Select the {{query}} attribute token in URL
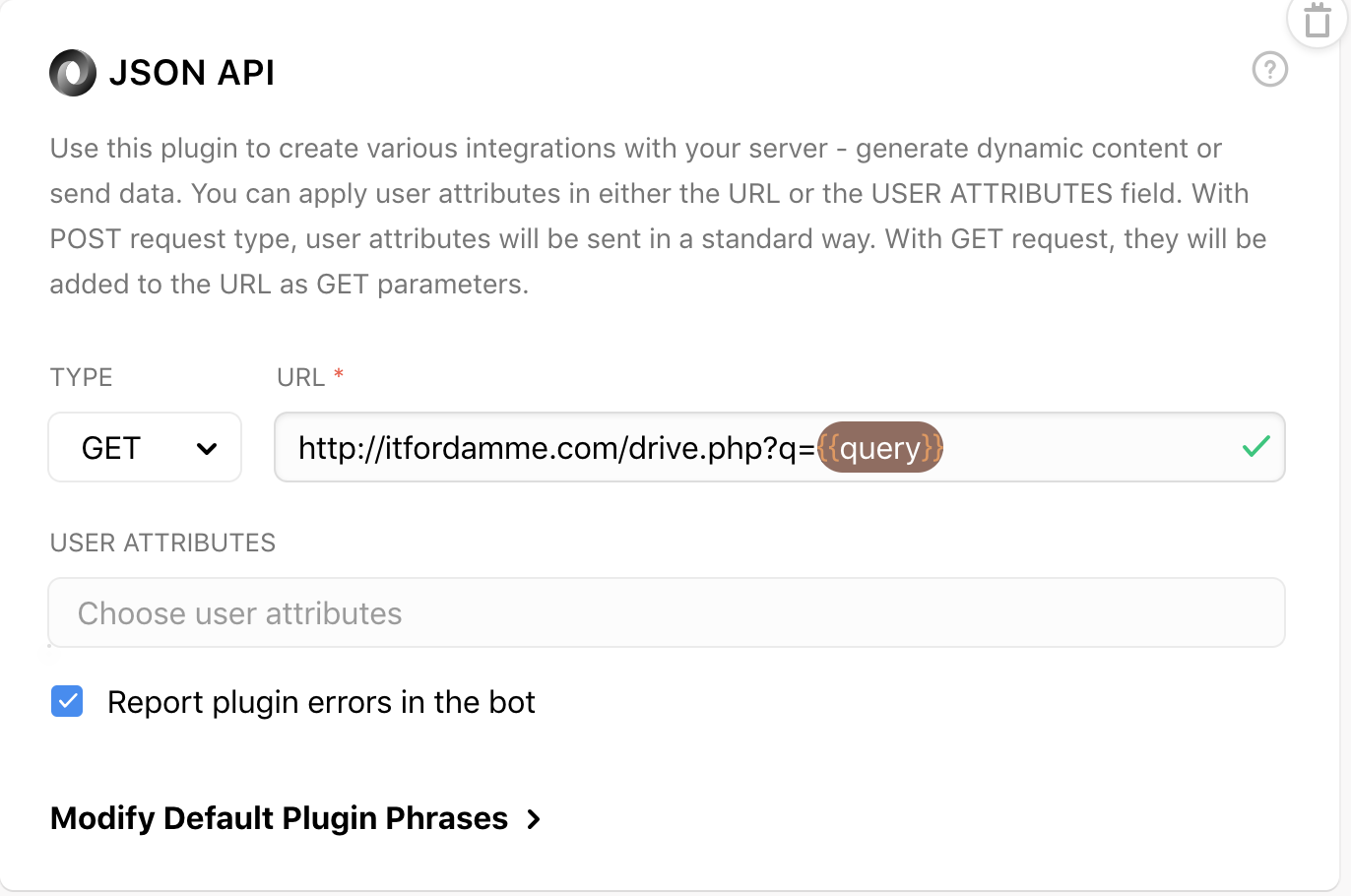1351x896 pixels. click(x=880, y=448)
